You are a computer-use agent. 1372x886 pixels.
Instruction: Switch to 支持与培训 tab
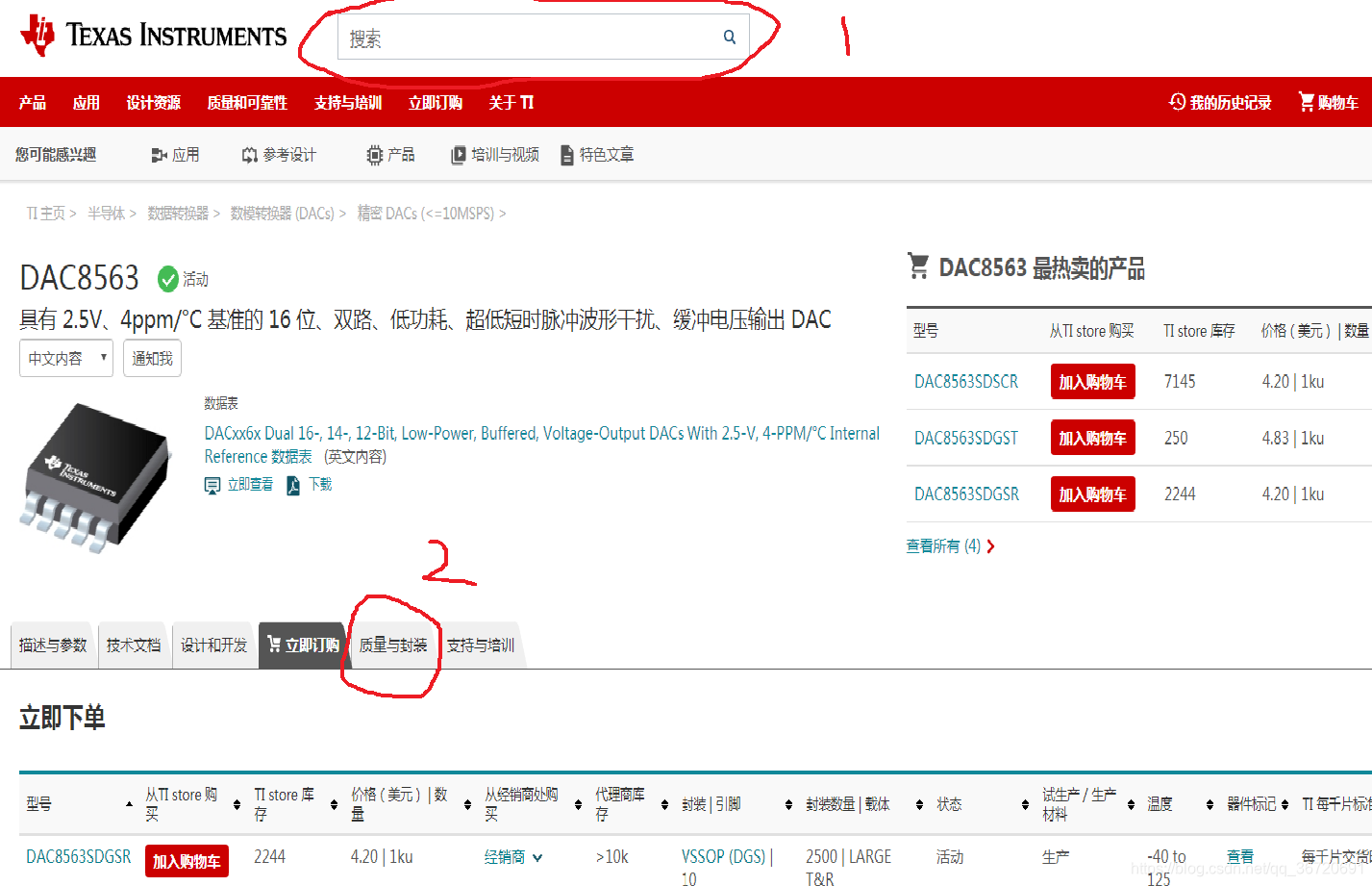[x=481, y=646]
